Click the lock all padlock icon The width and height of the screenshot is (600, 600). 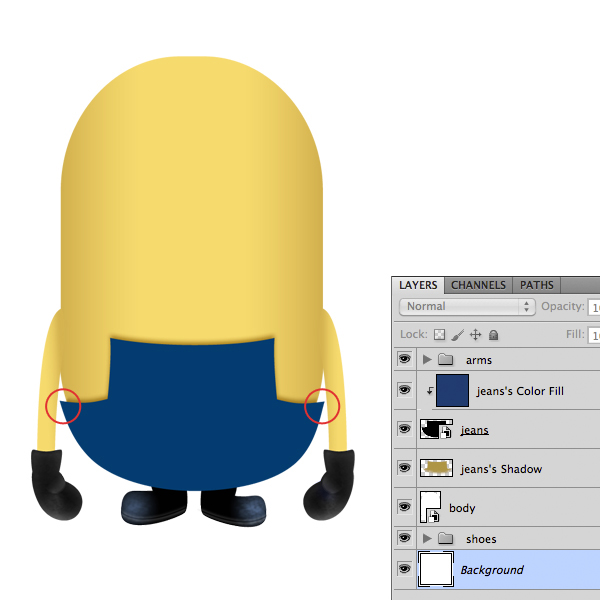point(494,335)
